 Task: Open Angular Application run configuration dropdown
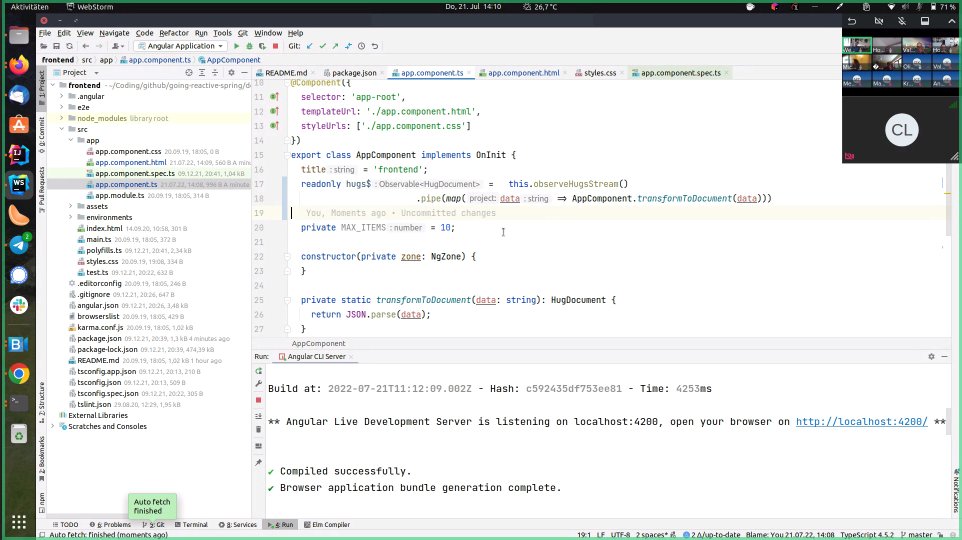tap(180, 46)
